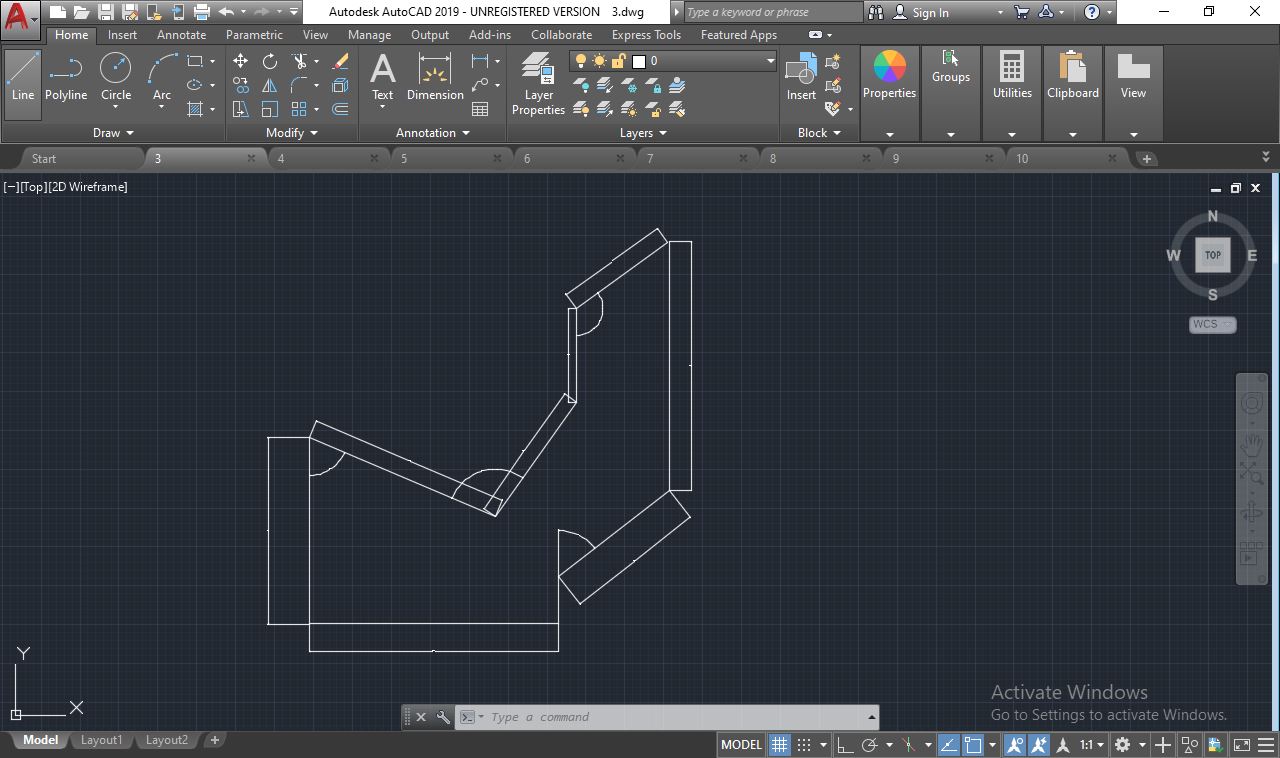Open the layer color swatch
Image resolution: width=1280 pixels, height=758 pixels.
tap(637, 60)
